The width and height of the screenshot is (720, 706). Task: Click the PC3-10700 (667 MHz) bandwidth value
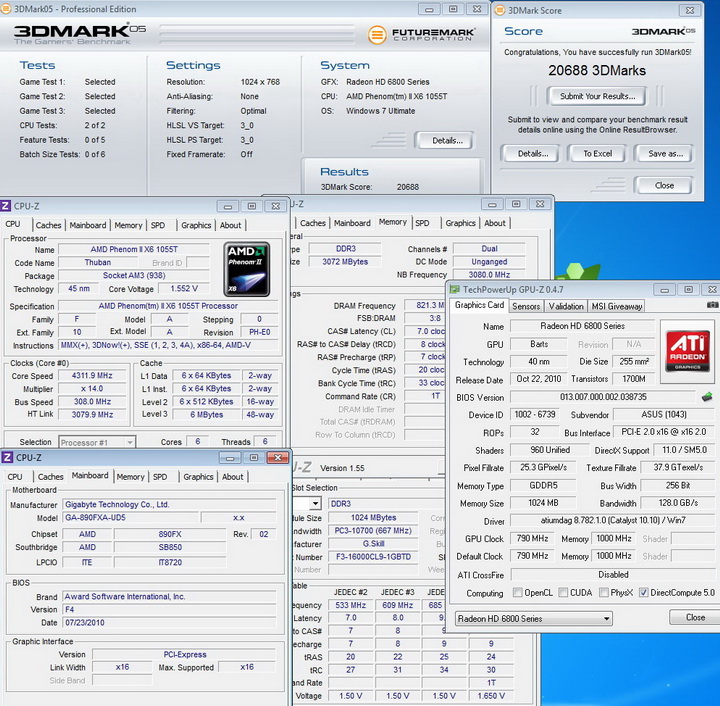(x=373, y=530)
